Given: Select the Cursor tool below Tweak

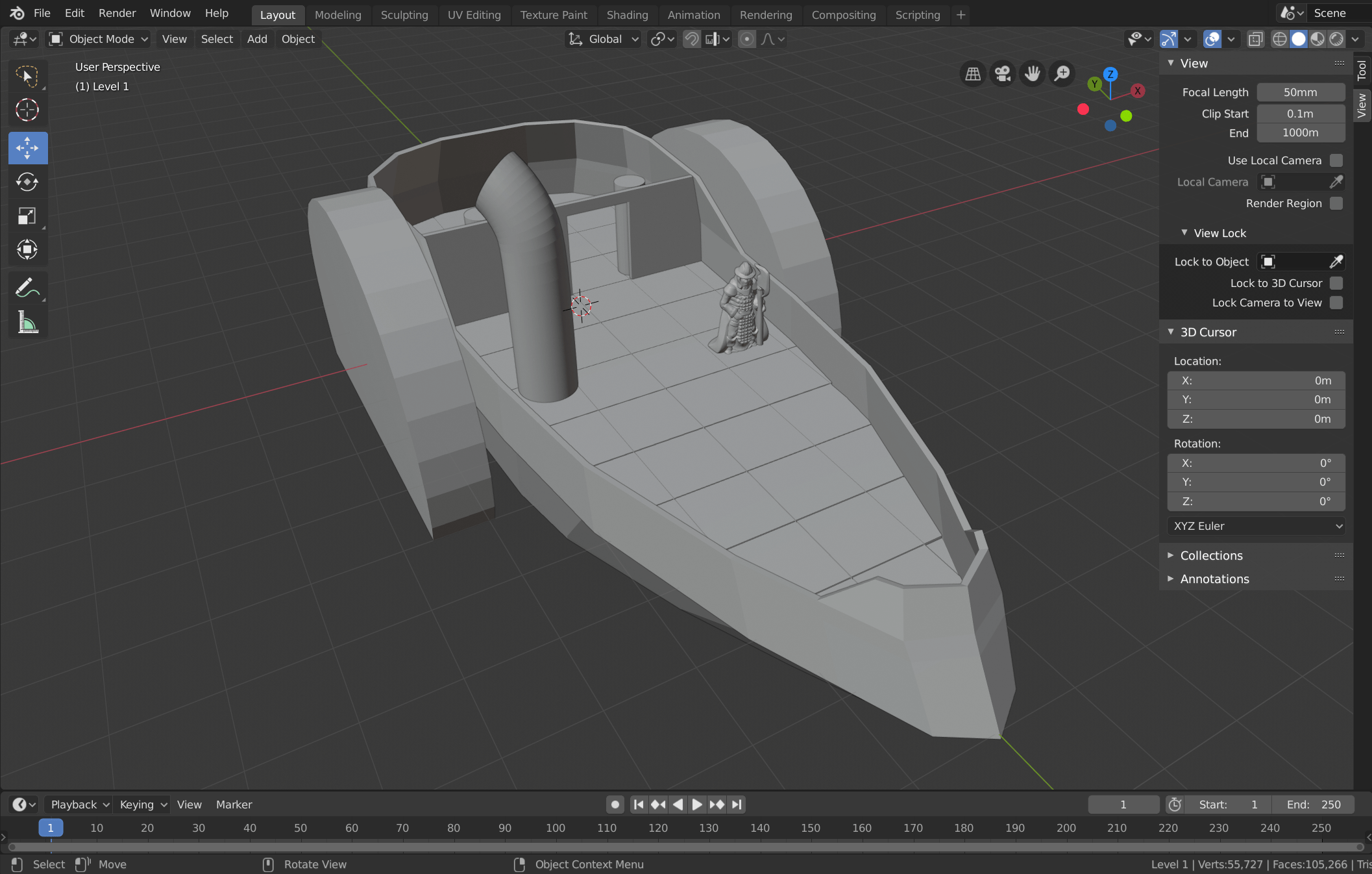Looking at the screenshot, I should tap(27, 110).
